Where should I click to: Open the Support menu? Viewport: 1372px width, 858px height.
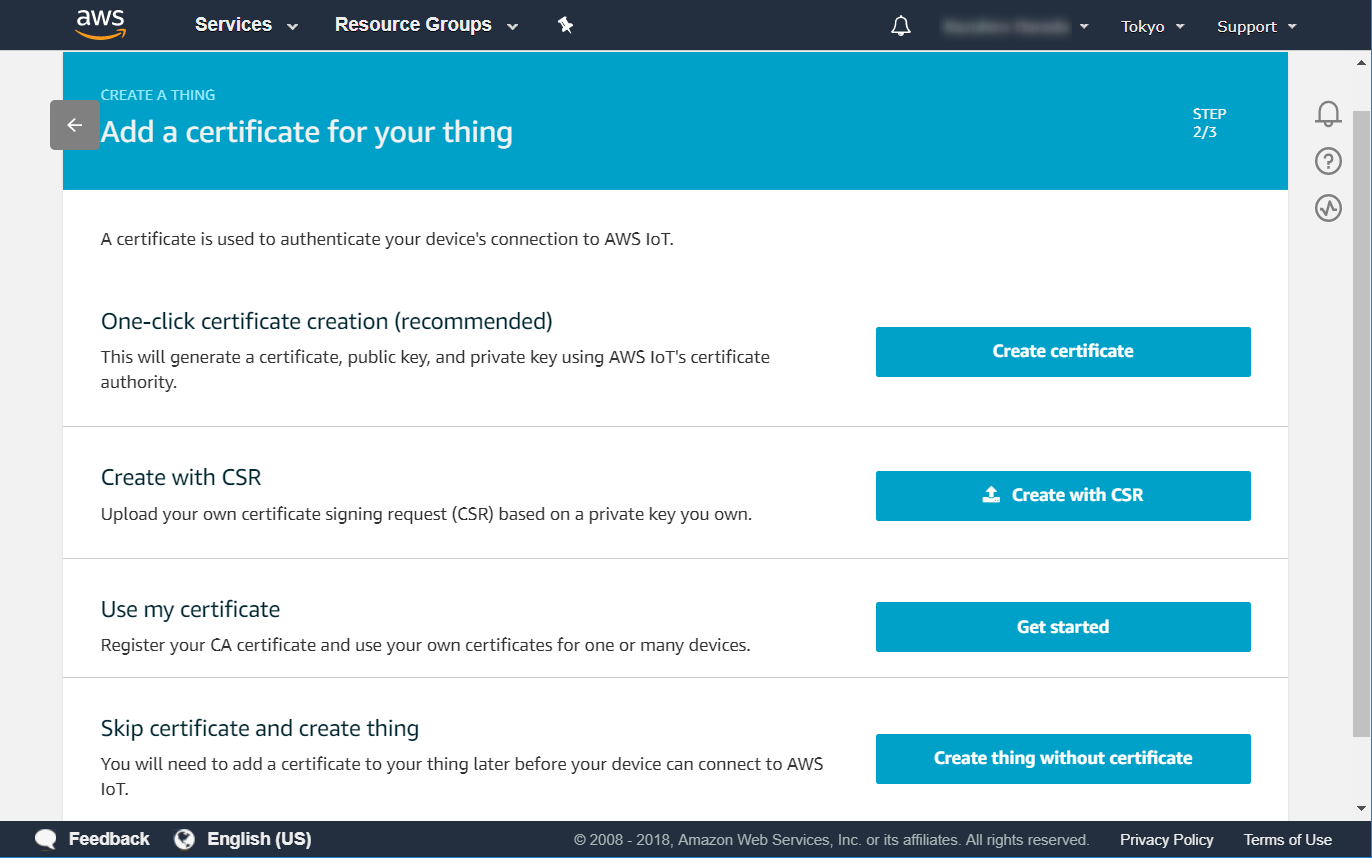(1256, 27)
